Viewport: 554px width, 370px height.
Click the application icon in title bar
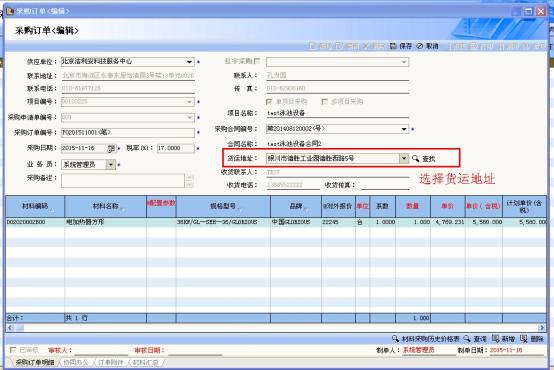pyautogui.click(x=10, y=11)
